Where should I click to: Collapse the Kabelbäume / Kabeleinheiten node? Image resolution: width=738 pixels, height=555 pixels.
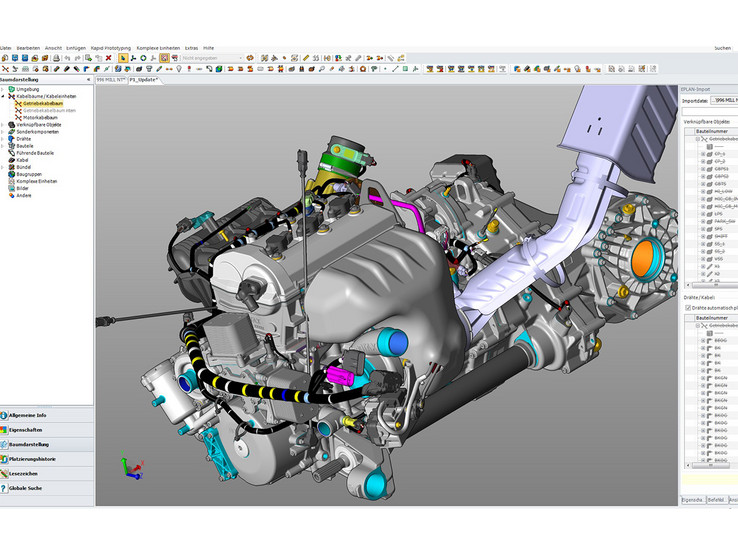(x=3, y=96)
